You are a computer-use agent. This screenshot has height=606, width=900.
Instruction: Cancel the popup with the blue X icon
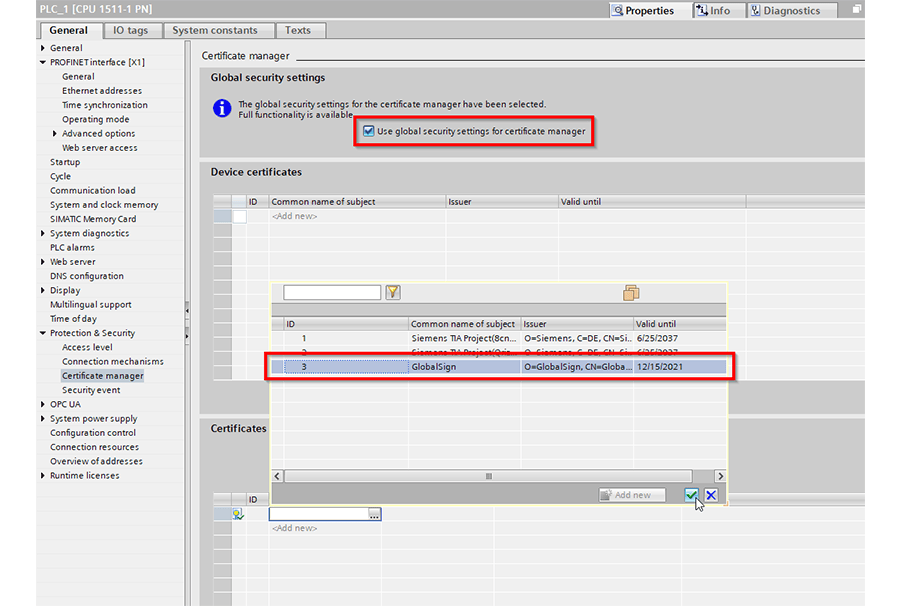[x=711, y=495]
